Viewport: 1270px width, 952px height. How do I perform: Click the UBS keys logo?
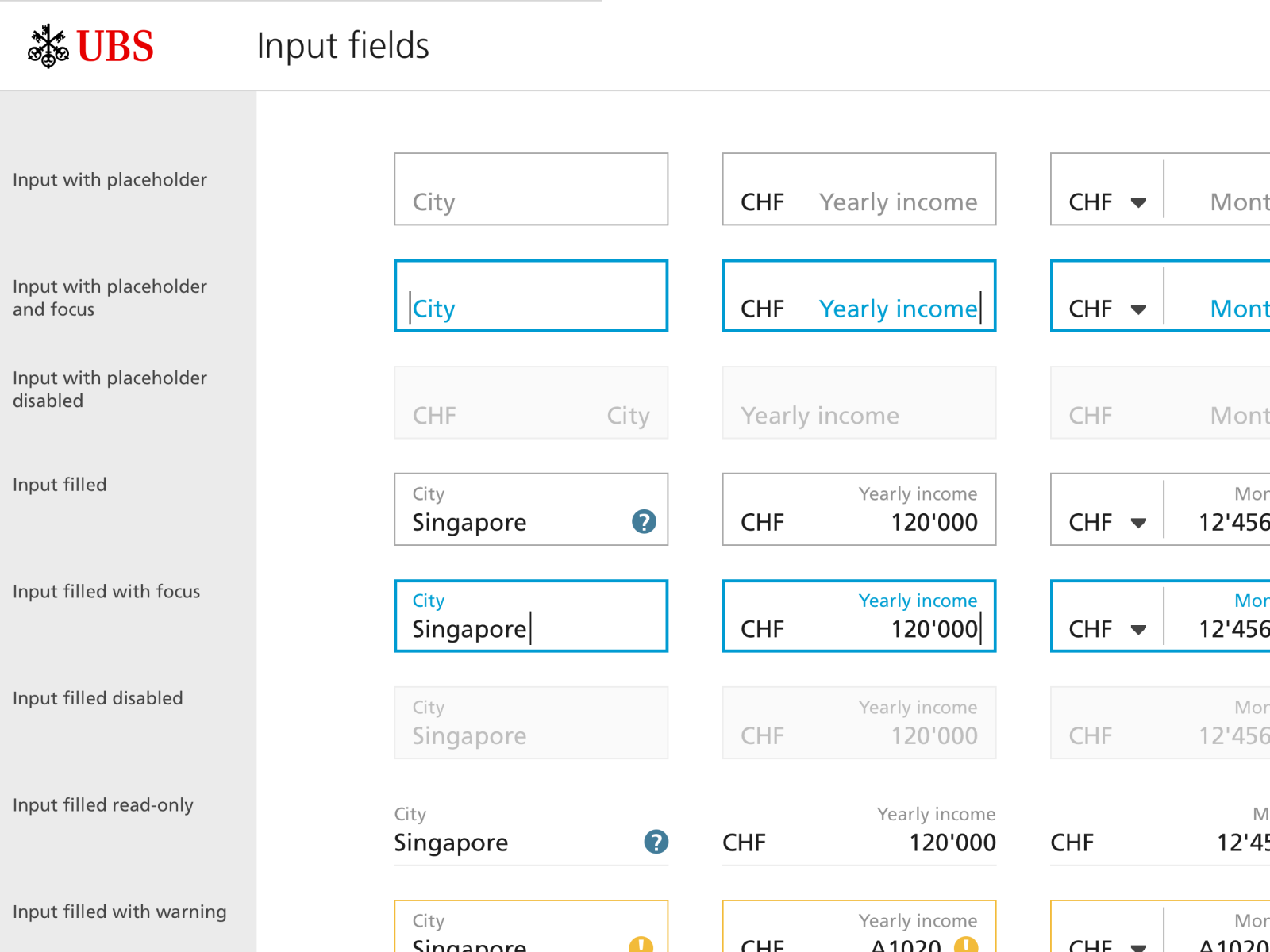[48, 46]
